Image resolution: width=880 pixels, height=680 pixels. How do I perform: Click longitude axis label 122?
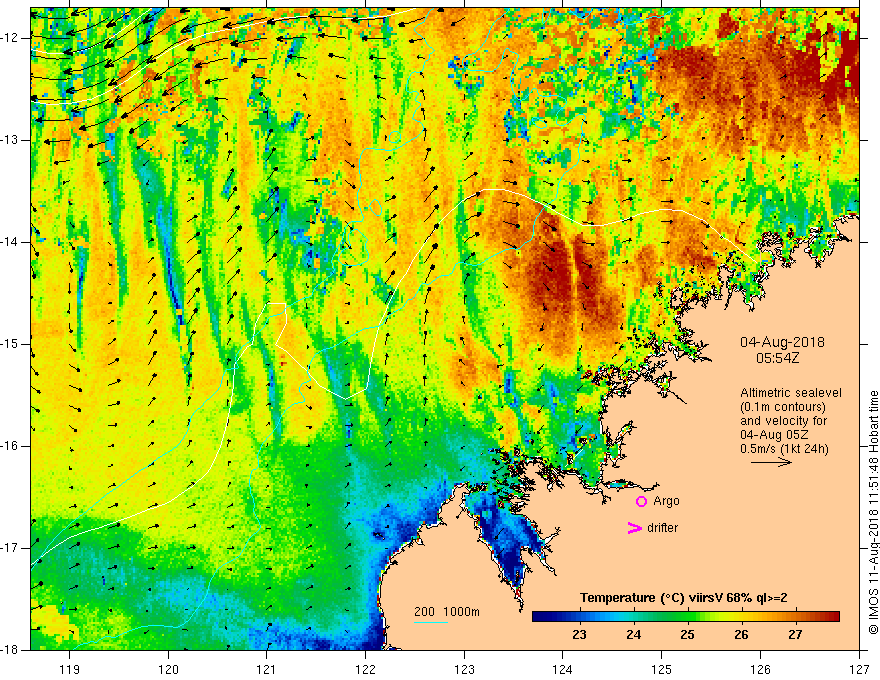click(x=365, y=669)
